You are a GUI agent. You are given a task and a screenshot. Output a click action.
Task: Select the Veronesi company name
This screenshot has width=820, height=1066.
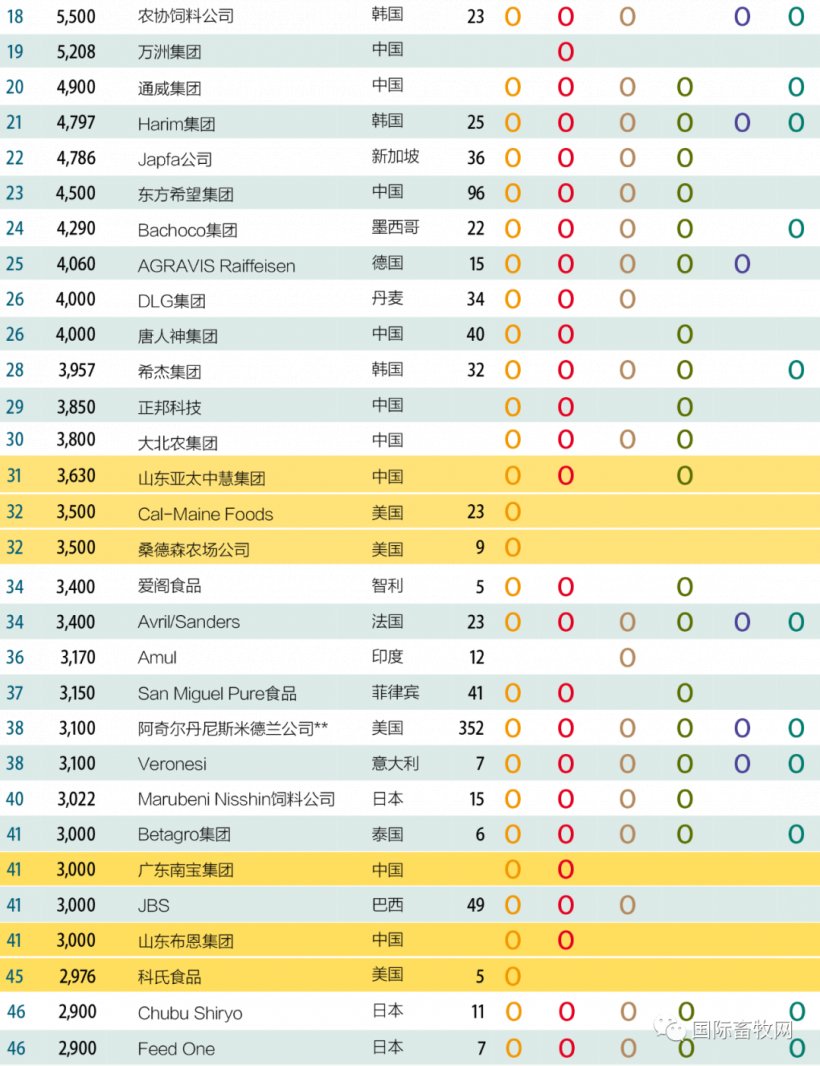pyautogui.click(x=172, y=764)
